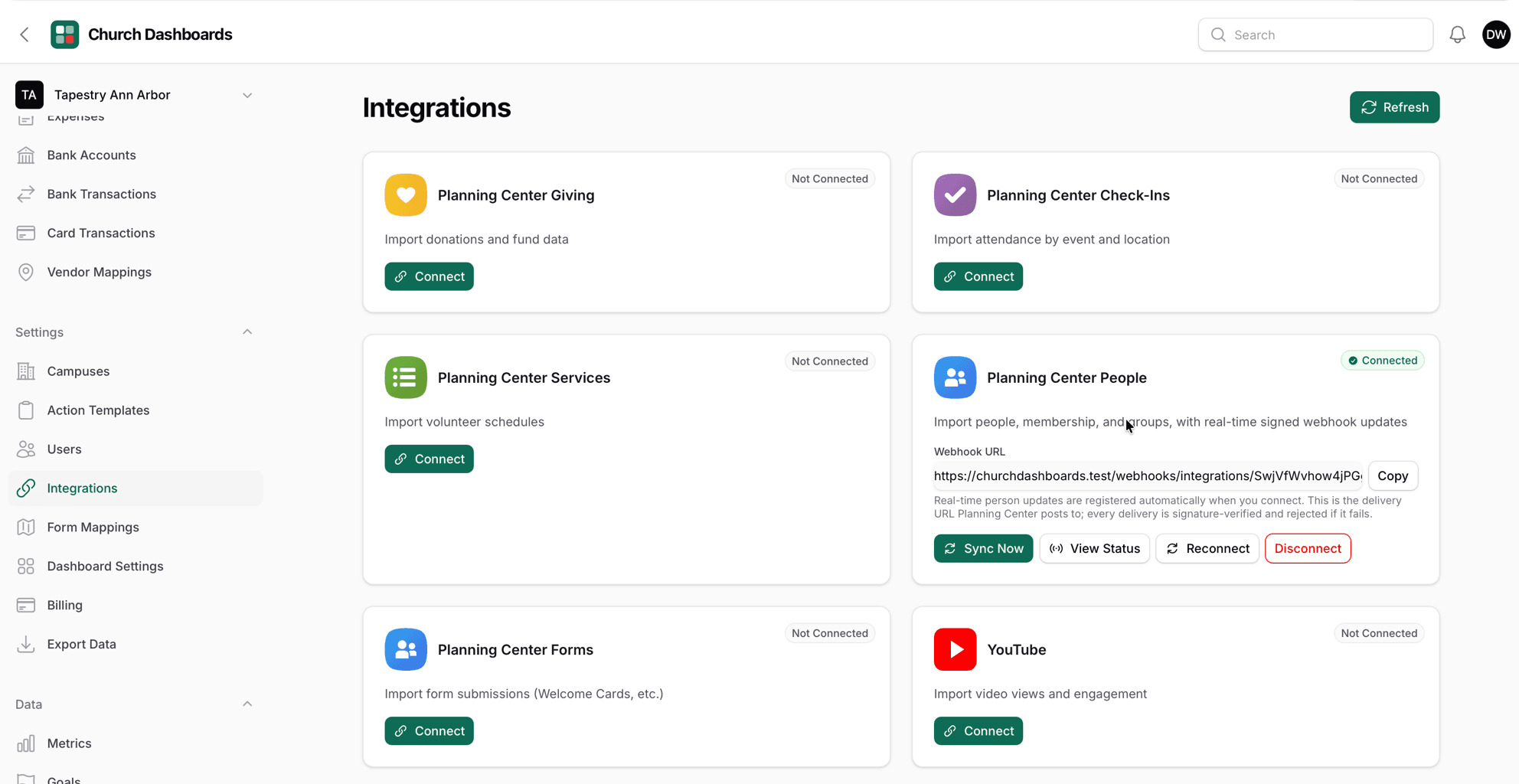Go to Bank Accounts
Image resolution: width=1519 pixels, height=784 pixels.
136,155
